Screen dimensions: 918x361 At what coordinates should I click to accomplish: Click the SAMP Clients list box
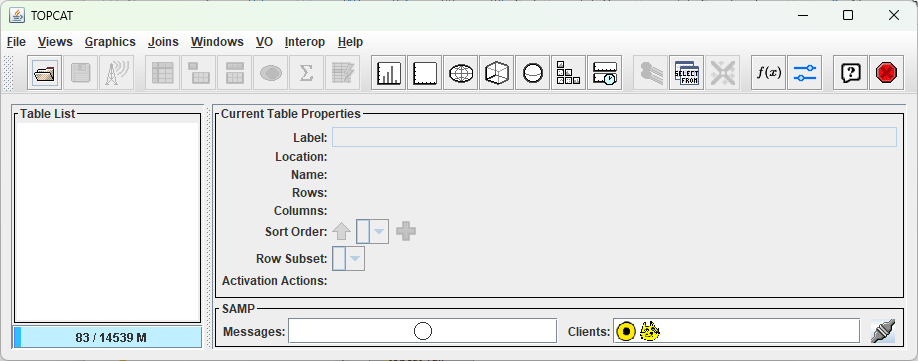click(737, 331)
